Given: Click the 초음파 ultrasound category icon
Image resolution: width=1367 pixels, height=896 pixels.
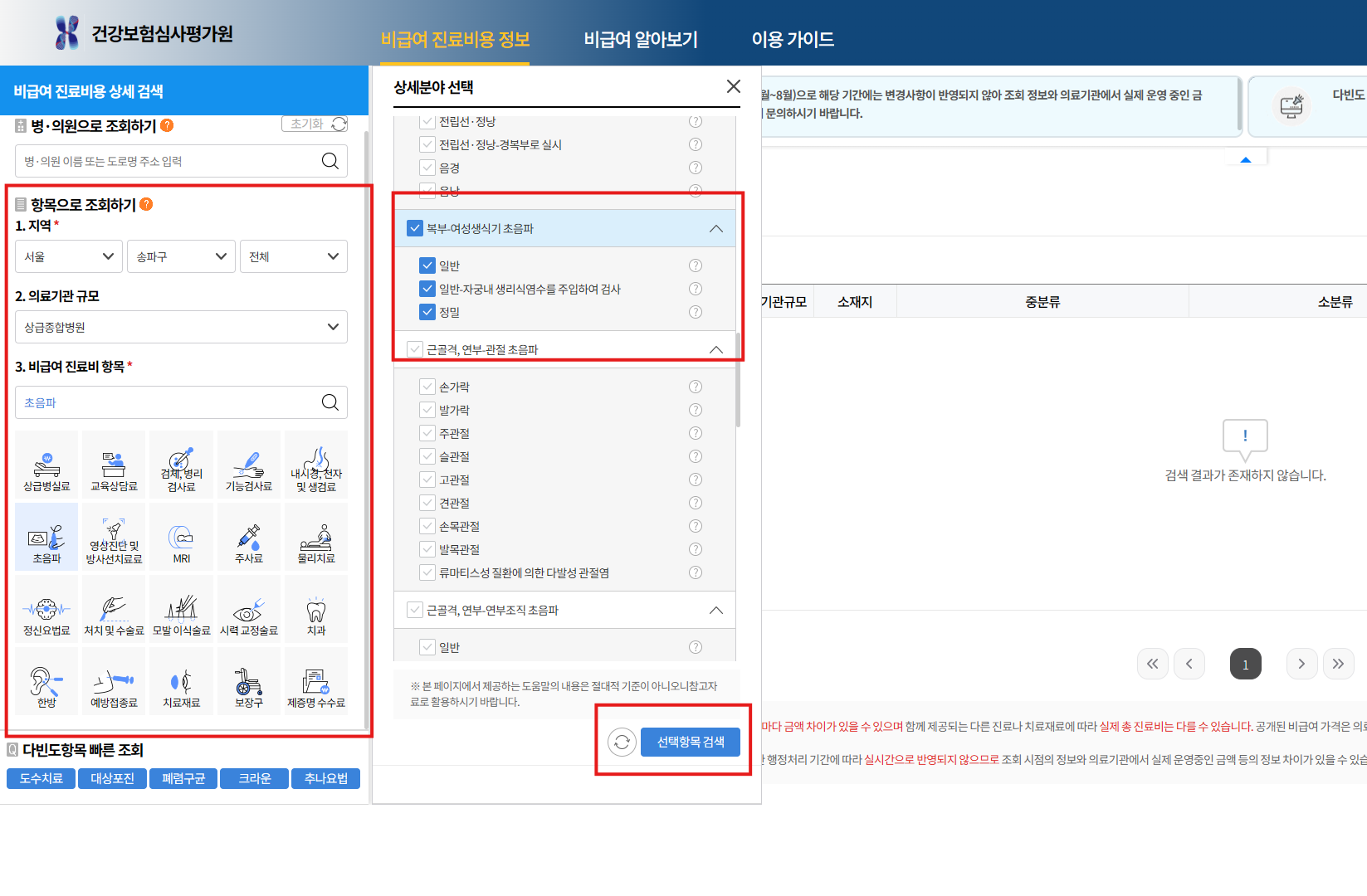Looking at the screenshot, I should coord(46,537).
